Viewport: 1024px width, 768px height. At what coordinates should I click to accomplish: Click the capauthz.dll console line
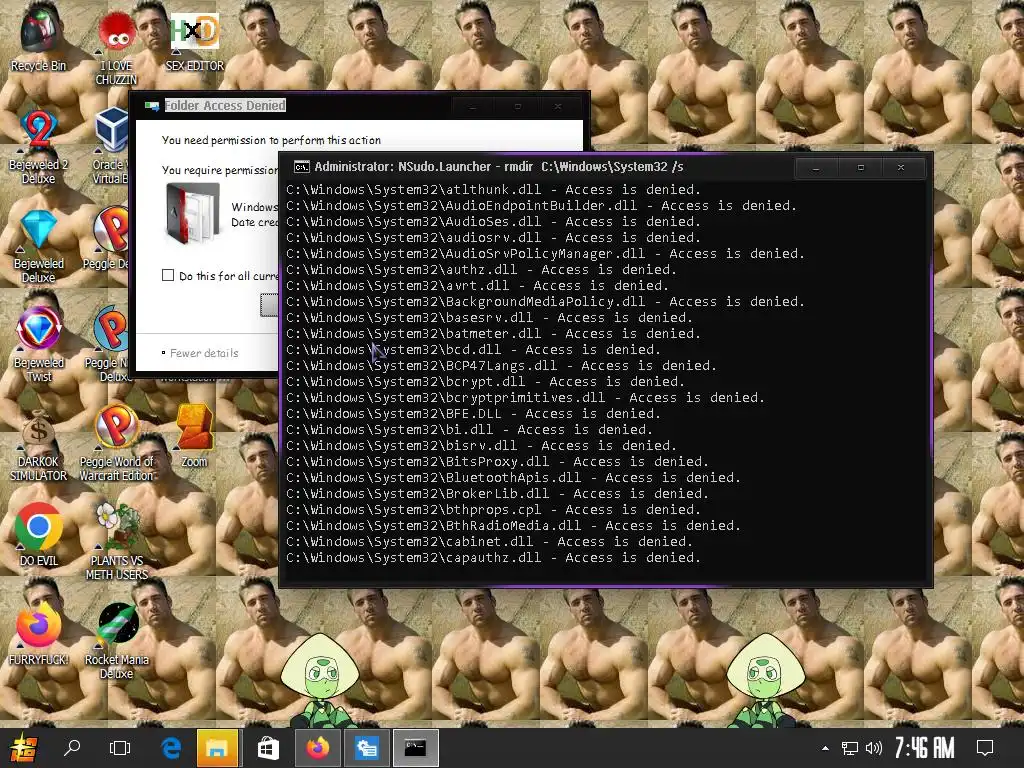[493, 558]
